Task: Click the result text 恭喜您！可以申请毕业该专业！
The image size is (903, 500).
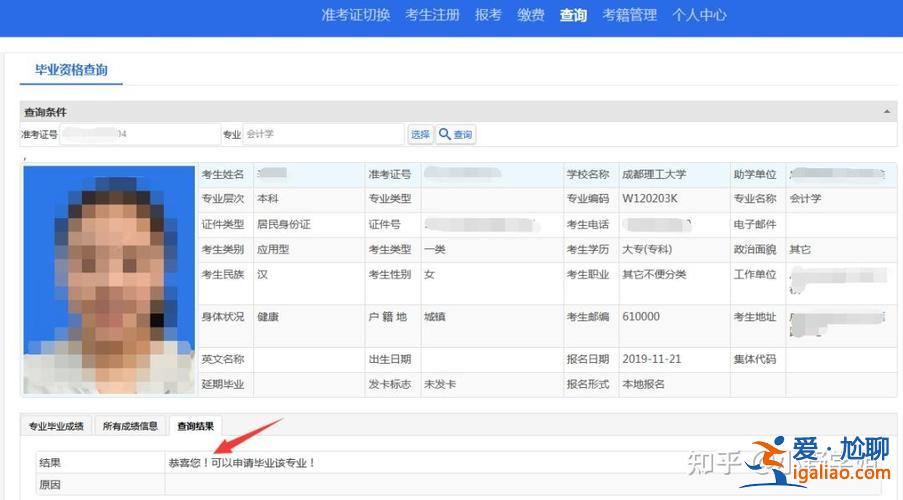Action: tap(242, 463)
